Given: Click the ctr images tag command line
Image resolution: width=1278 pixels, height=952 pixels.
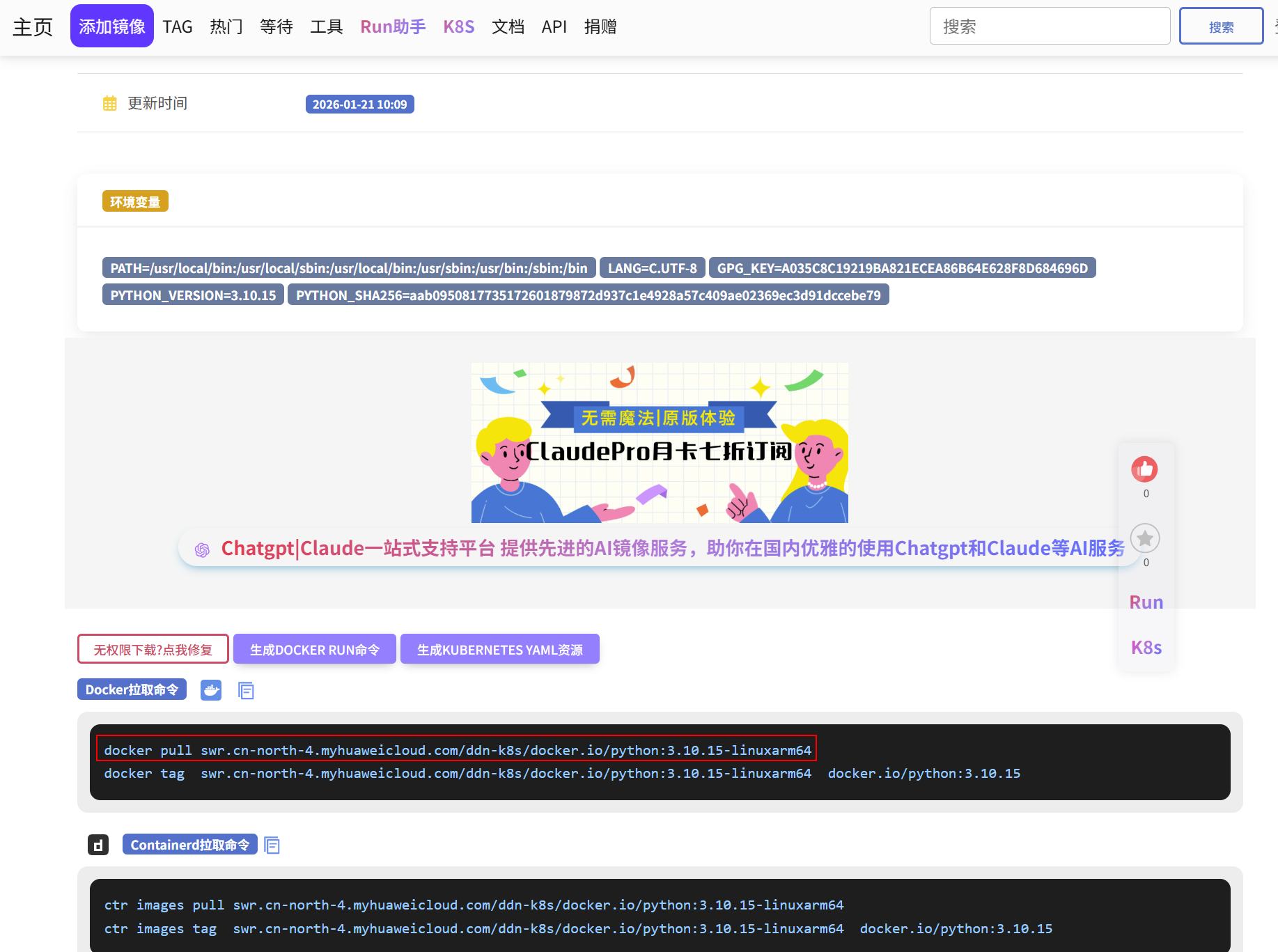Looking at the screenshot, I should 578,929.
